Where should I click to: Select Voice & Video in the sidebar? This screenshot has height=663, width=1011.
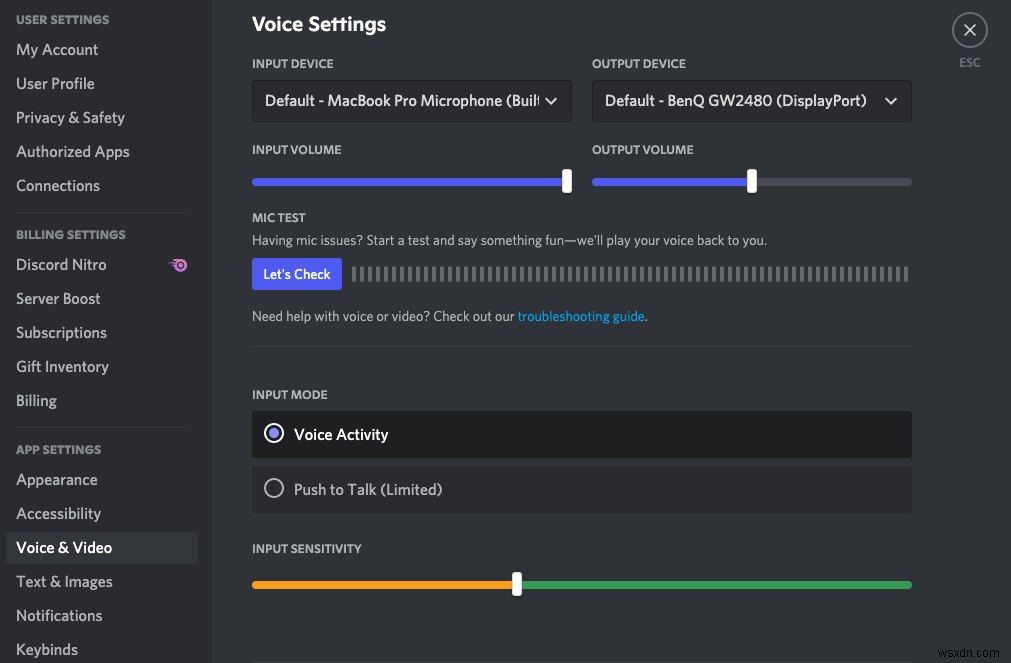pos(63,547)
